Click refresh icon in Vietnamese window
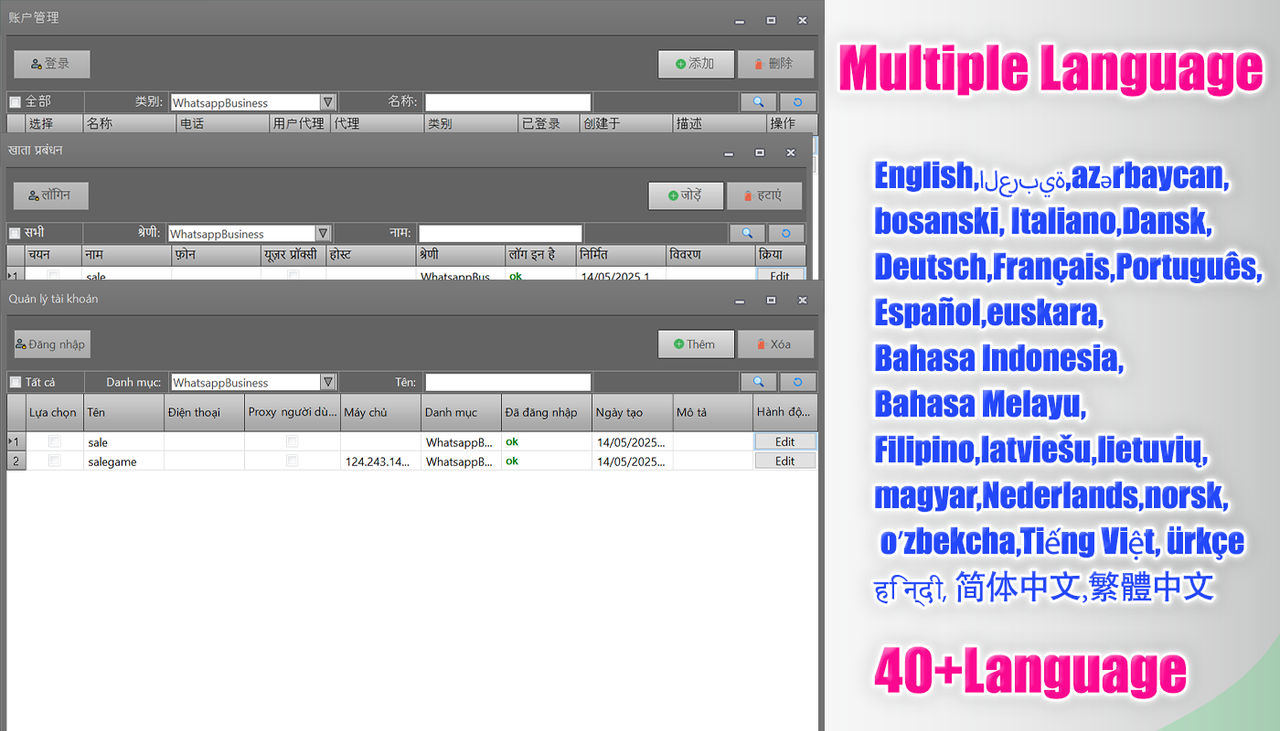Screen dimensions: 1280x731 (x=798, y=382)
